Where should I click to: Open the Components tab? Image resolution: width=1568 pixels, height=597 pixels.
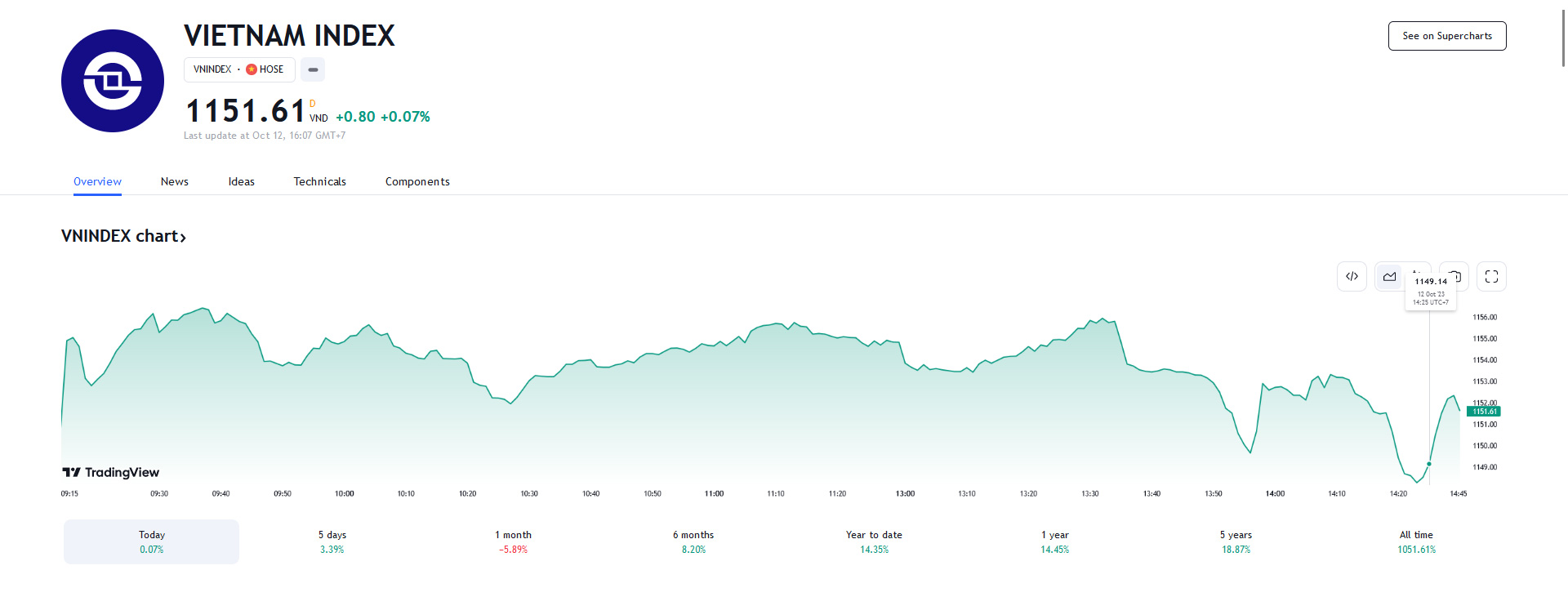click(417, 181)
